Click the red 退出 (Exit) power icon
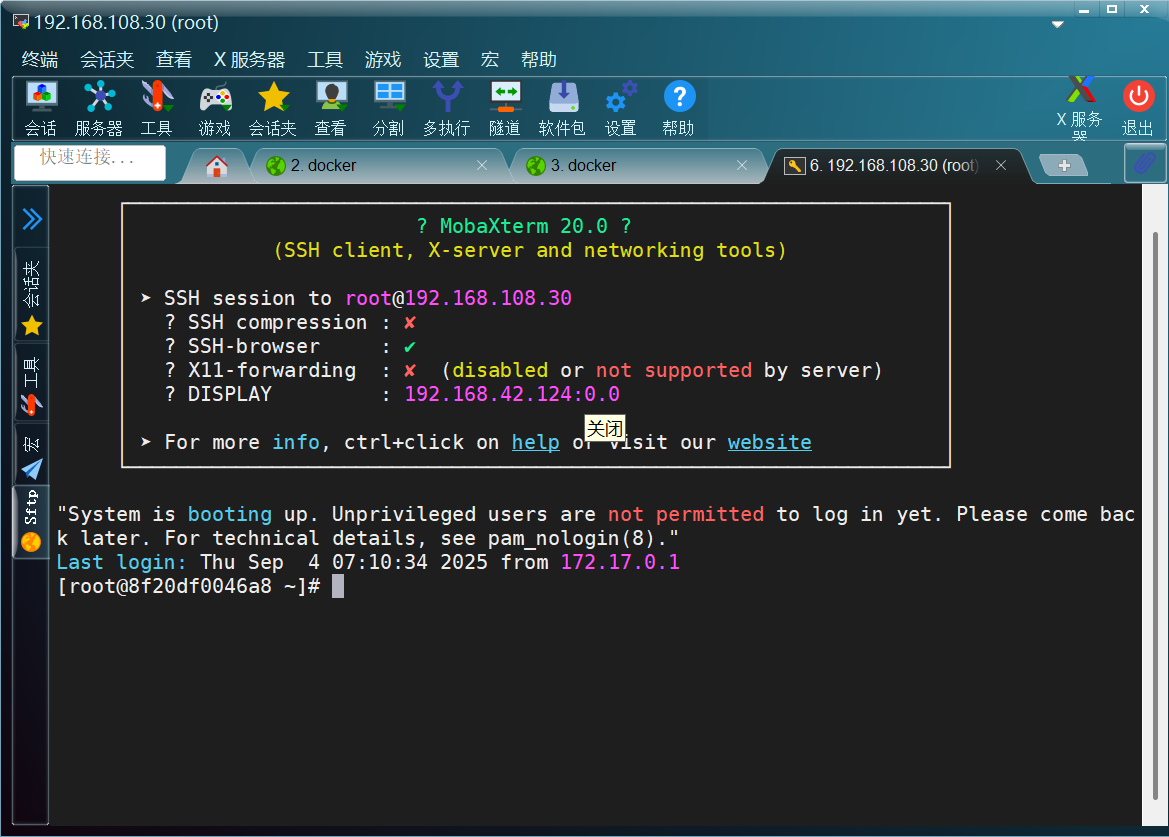Viewport: 1169px width, 837px height. pos(1138,109)
